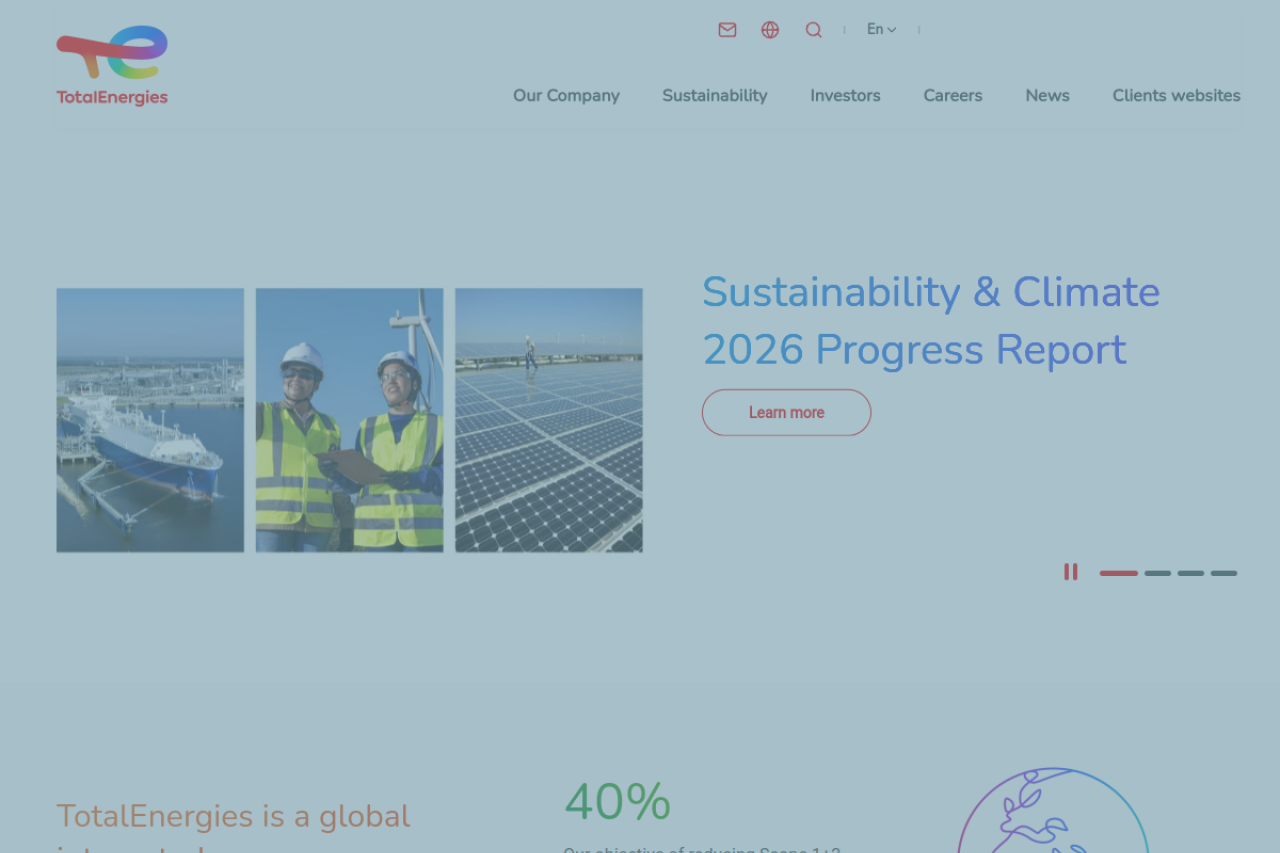Screen dimensions: 1280x853
Task: Switch to the fourth carousel slide
Action: click(x=1224, y=573)
